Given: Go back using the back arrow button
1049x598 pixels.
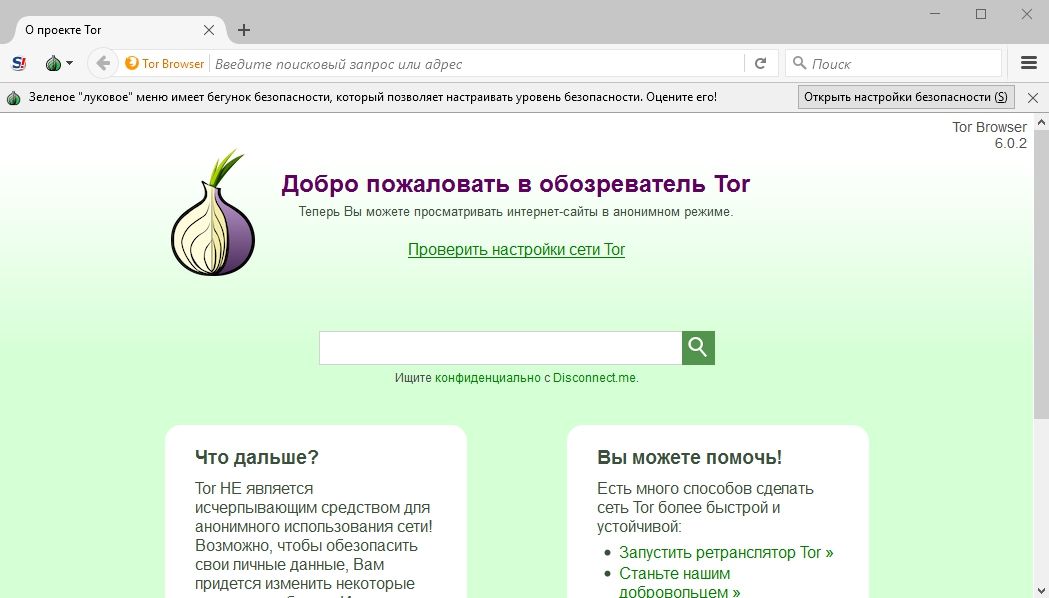Looking at the screenshot, I should (102, 64).
